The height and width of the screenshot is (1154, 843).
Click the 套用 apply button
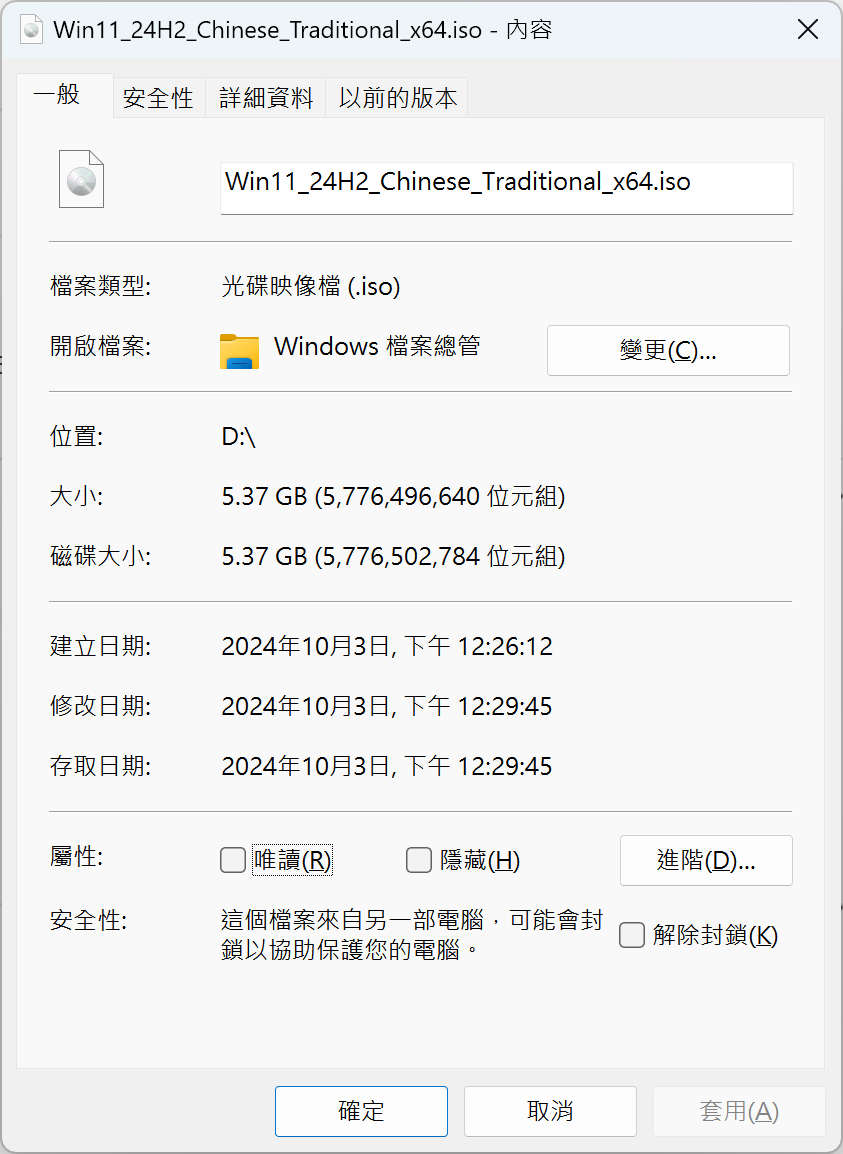coord(739,1111)
